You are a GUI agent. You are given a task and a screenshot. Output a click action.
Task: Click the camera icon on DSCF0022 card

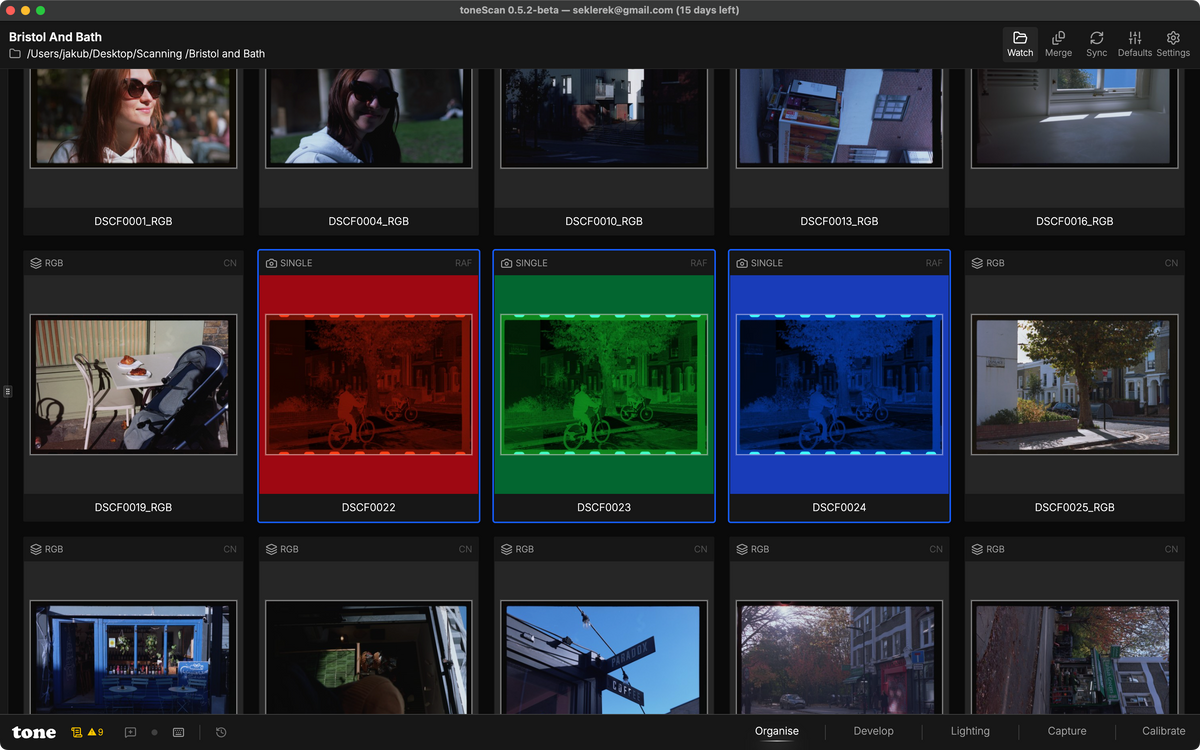tap(271, 263)
